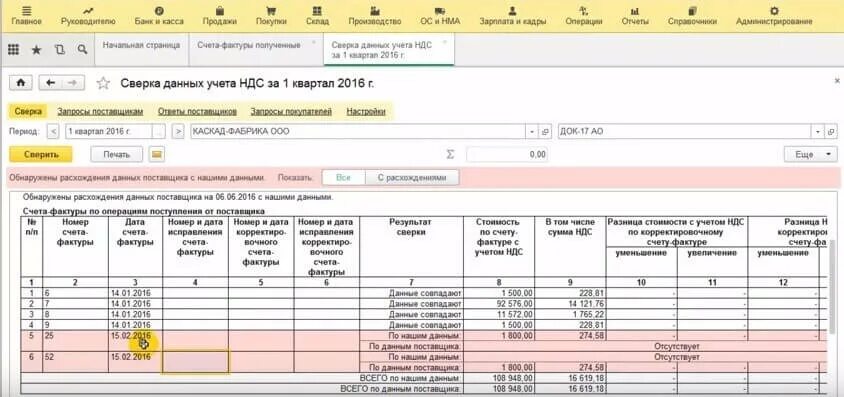The width and height of the screenshot is (844, 397).
Task: Select the date cell 15.02.2016 in row 6
Action: [x=135, y=362]
